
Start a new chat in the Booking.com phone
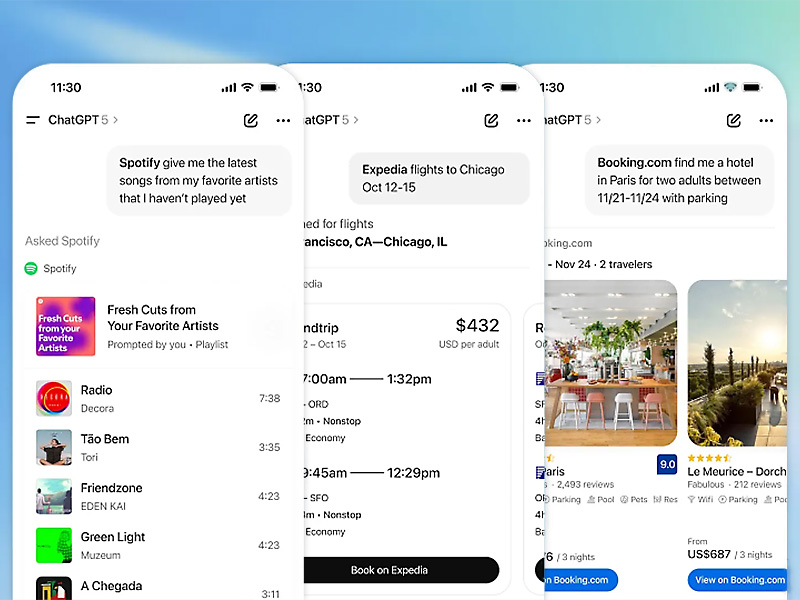[x=734, y=120]
